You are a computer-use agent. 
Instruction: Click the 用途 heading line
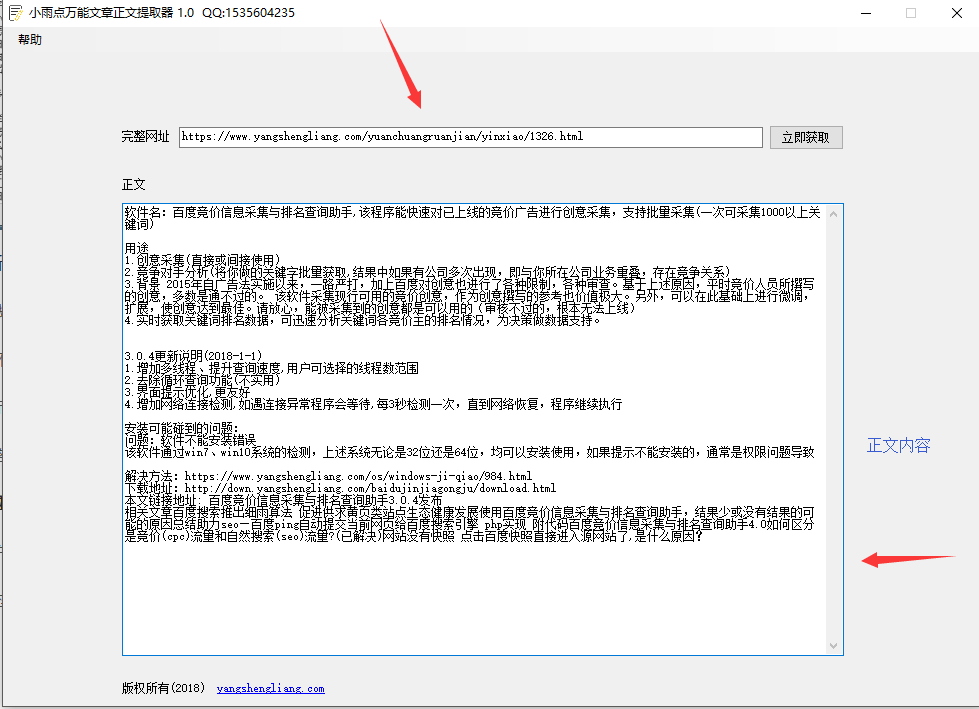pos(136,248)
